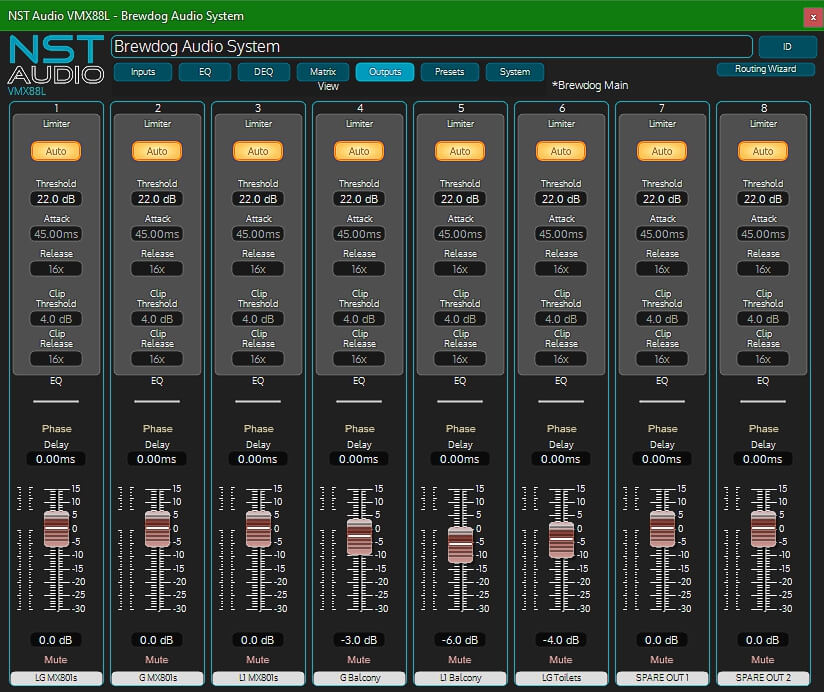The height and width of the screenshot is (692, 824).
Task: Select channel 7 Release 16x field
Action: (662, 269)
